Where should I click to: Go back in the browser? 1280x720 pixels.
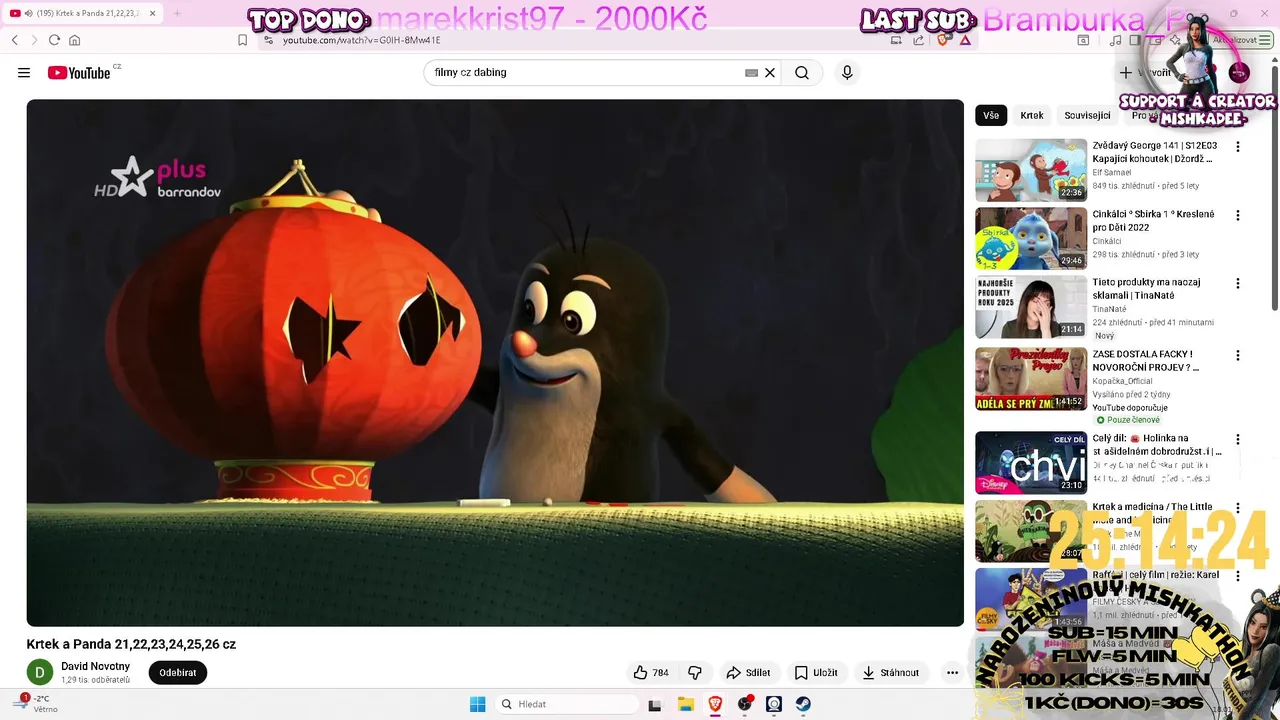15,40
